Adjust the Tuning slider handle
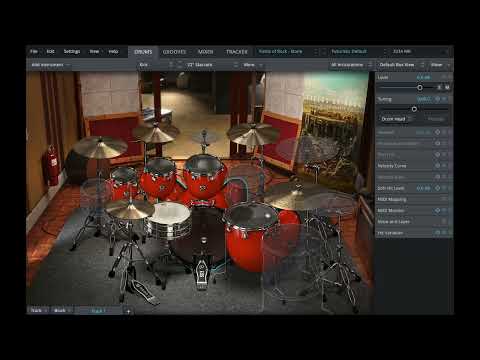Image resolution: width=480 pixels, height=360 pixels. pos(414,109)
